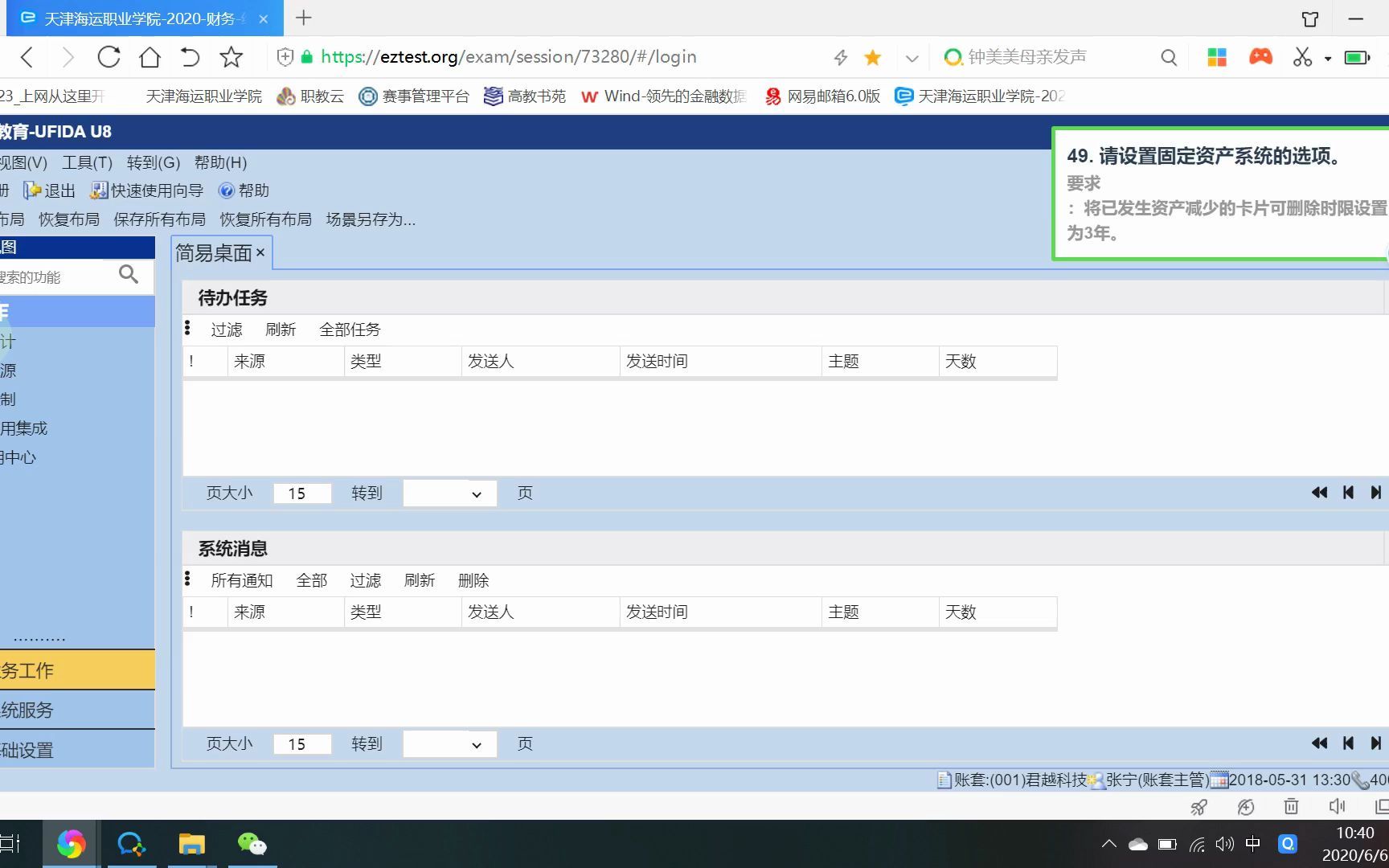Go back using the browser back arrow

click(x=27, y=57)
